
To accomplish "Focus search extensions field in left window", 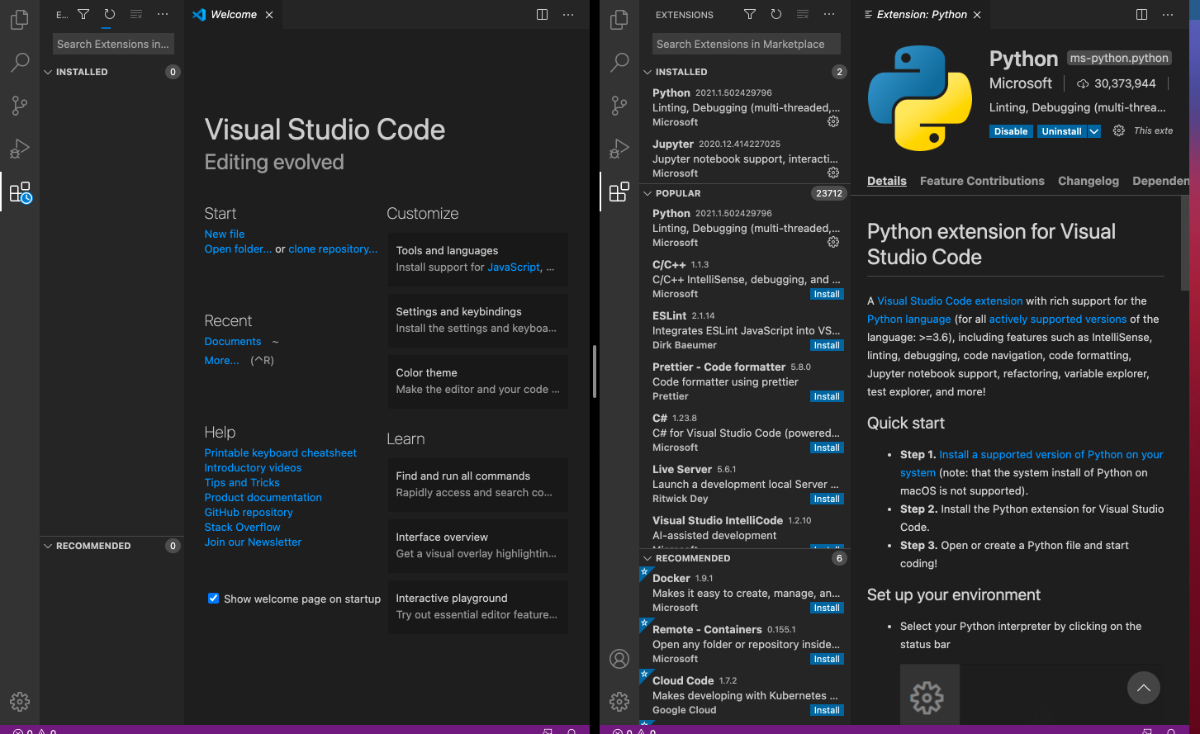I will coord(113,44).
